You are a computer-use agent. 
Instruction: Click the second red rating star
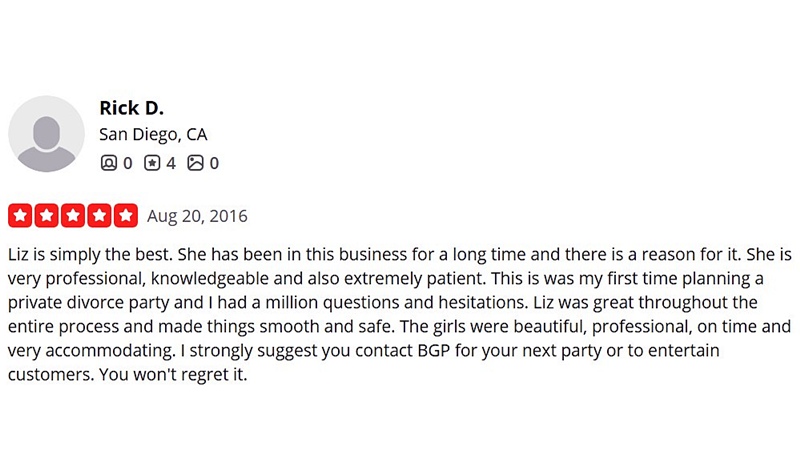pos(46,216)
